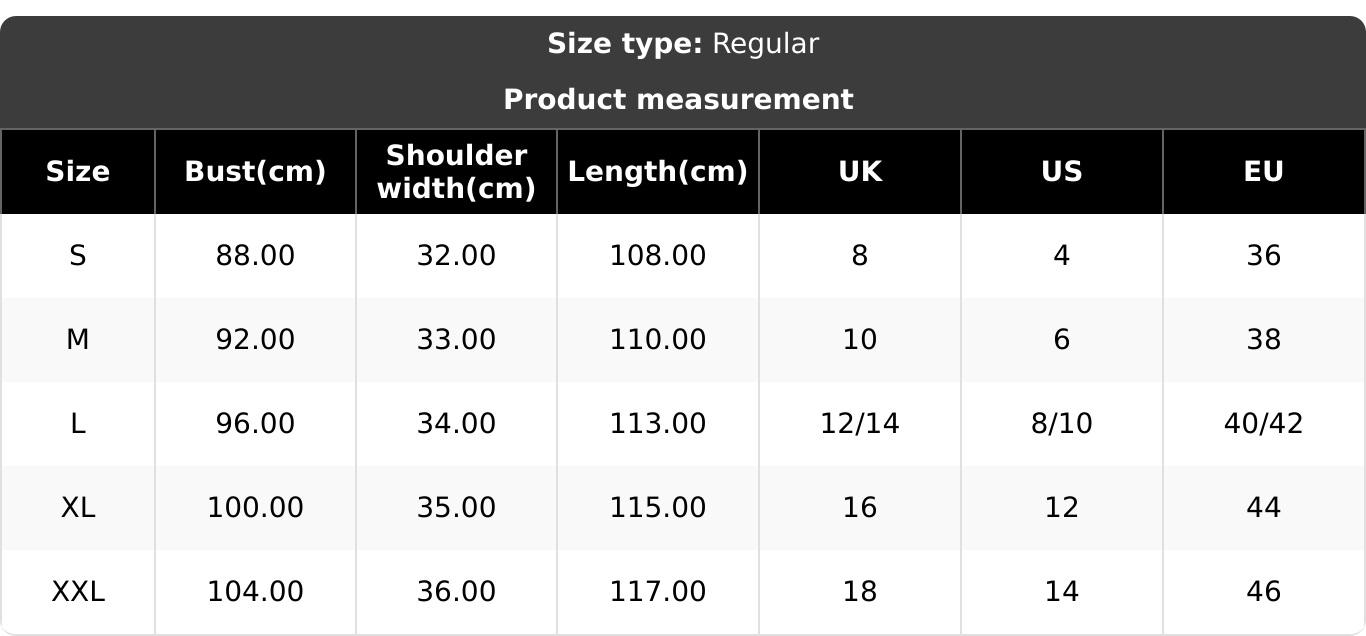Select the shoulder width 35.00 cell
Screen dimensions: 1366x636
(x=456, y=508)
